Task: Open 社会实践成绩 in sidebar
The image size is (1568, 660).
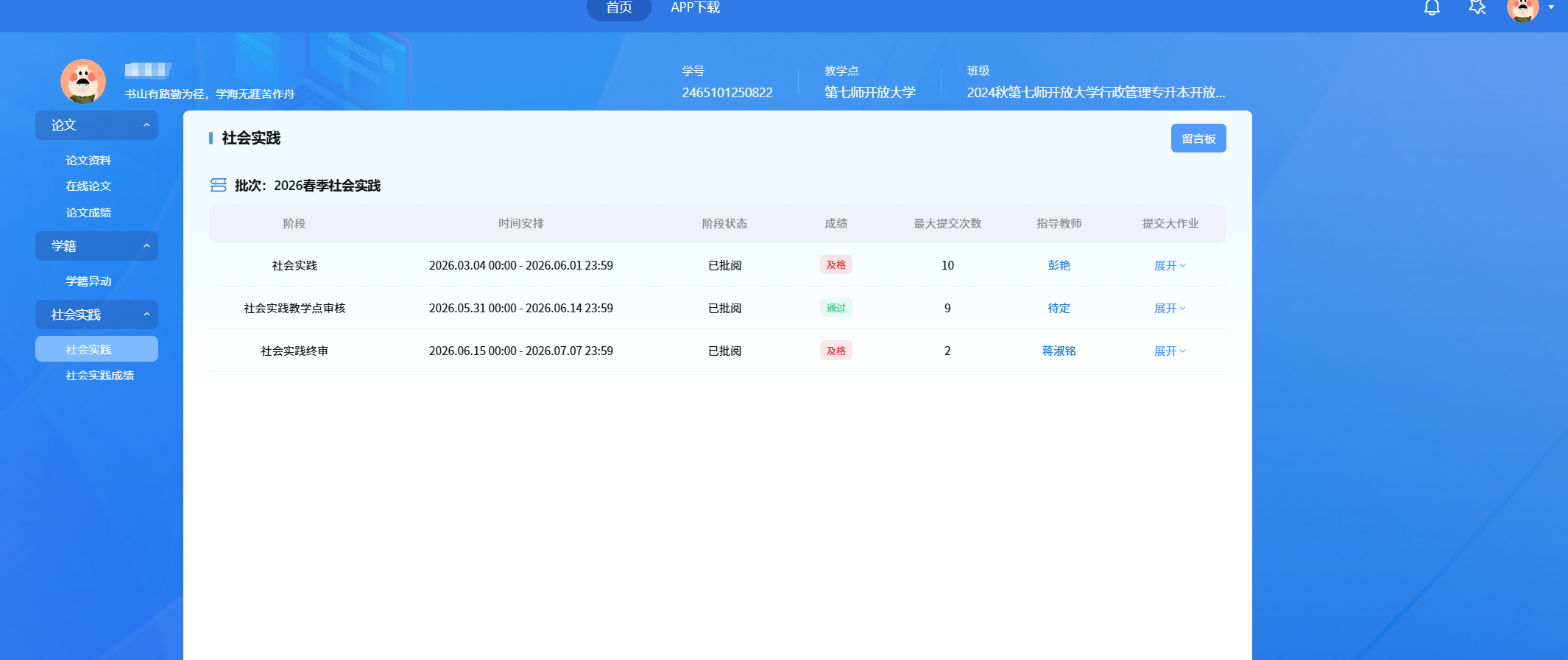Action: 100,375
